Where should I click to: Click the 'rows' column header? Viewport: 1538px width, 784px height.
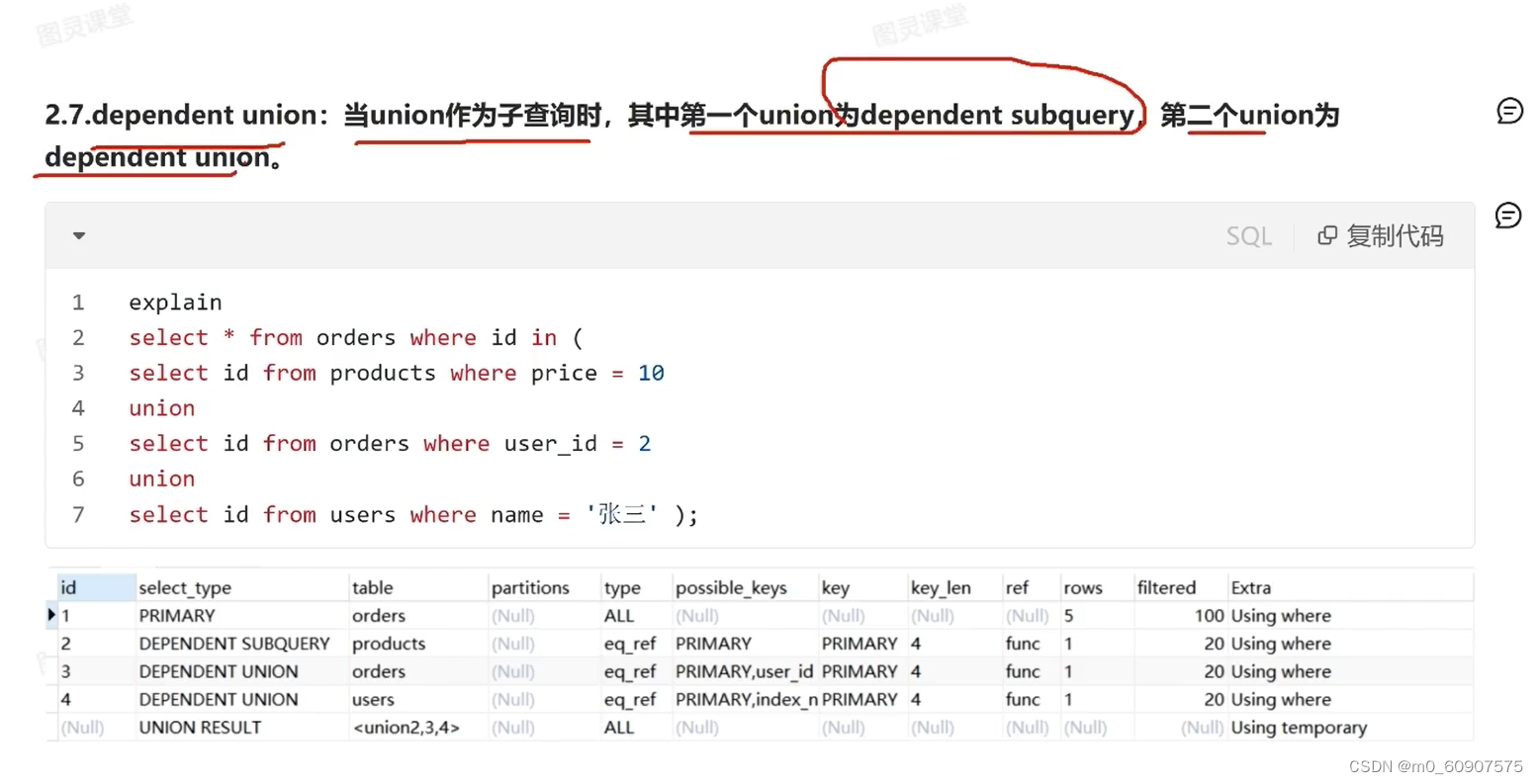pos(1096,587)
